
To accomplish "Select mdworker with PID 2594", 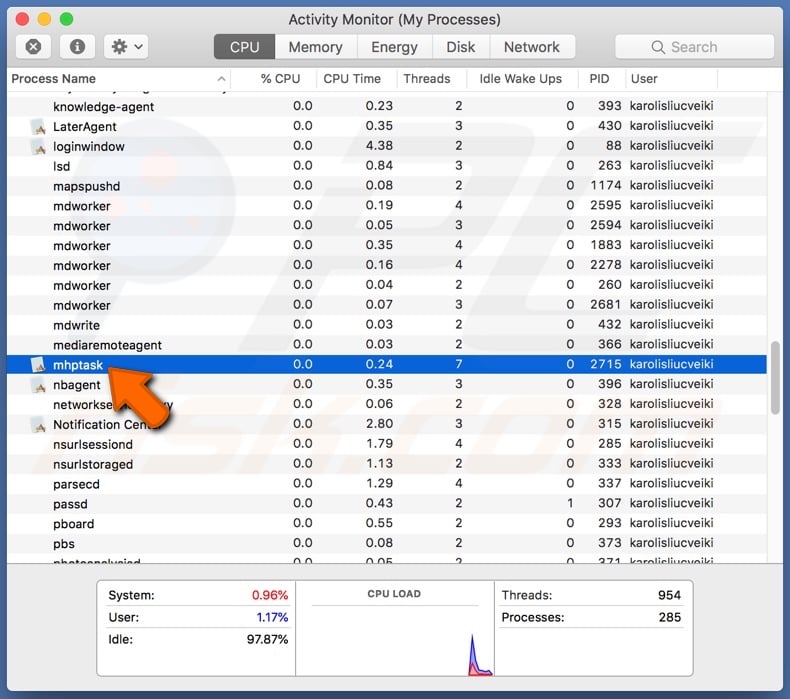I will coord(387,225).
